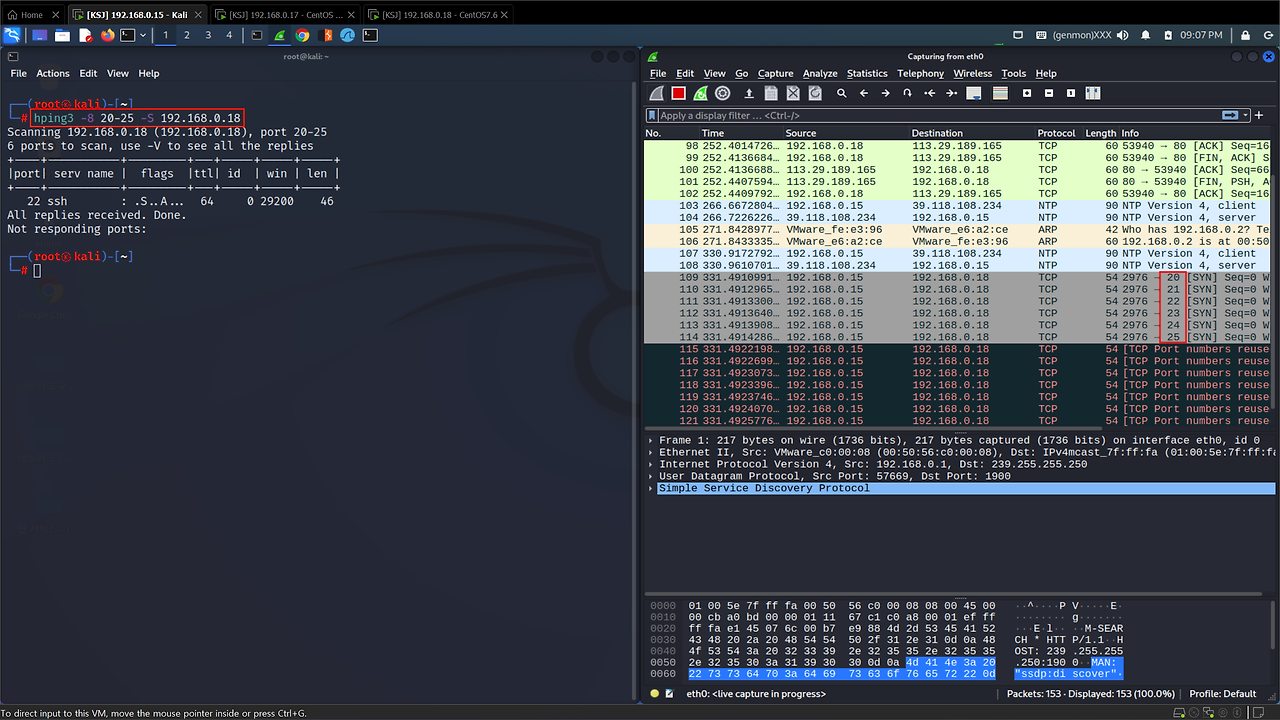
Task: Toggle packet list colorize button
Action: pyautogui.click(x=1000, y=93)
